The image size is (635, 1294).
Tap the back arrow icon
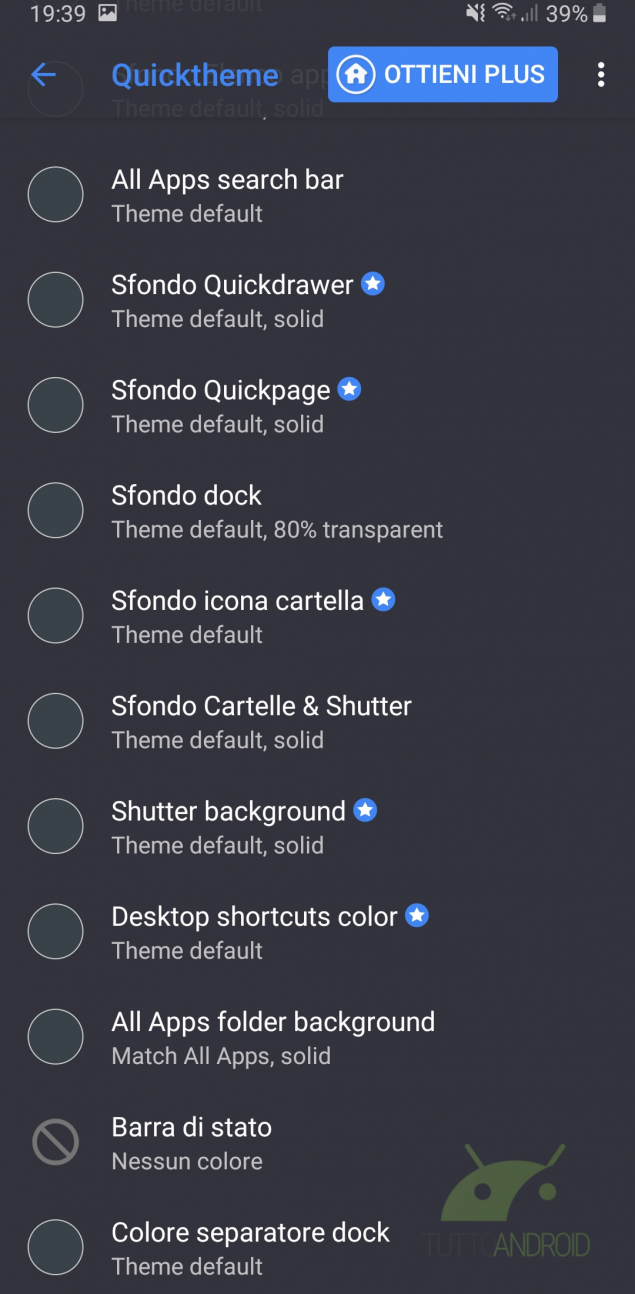click(43, 75)
